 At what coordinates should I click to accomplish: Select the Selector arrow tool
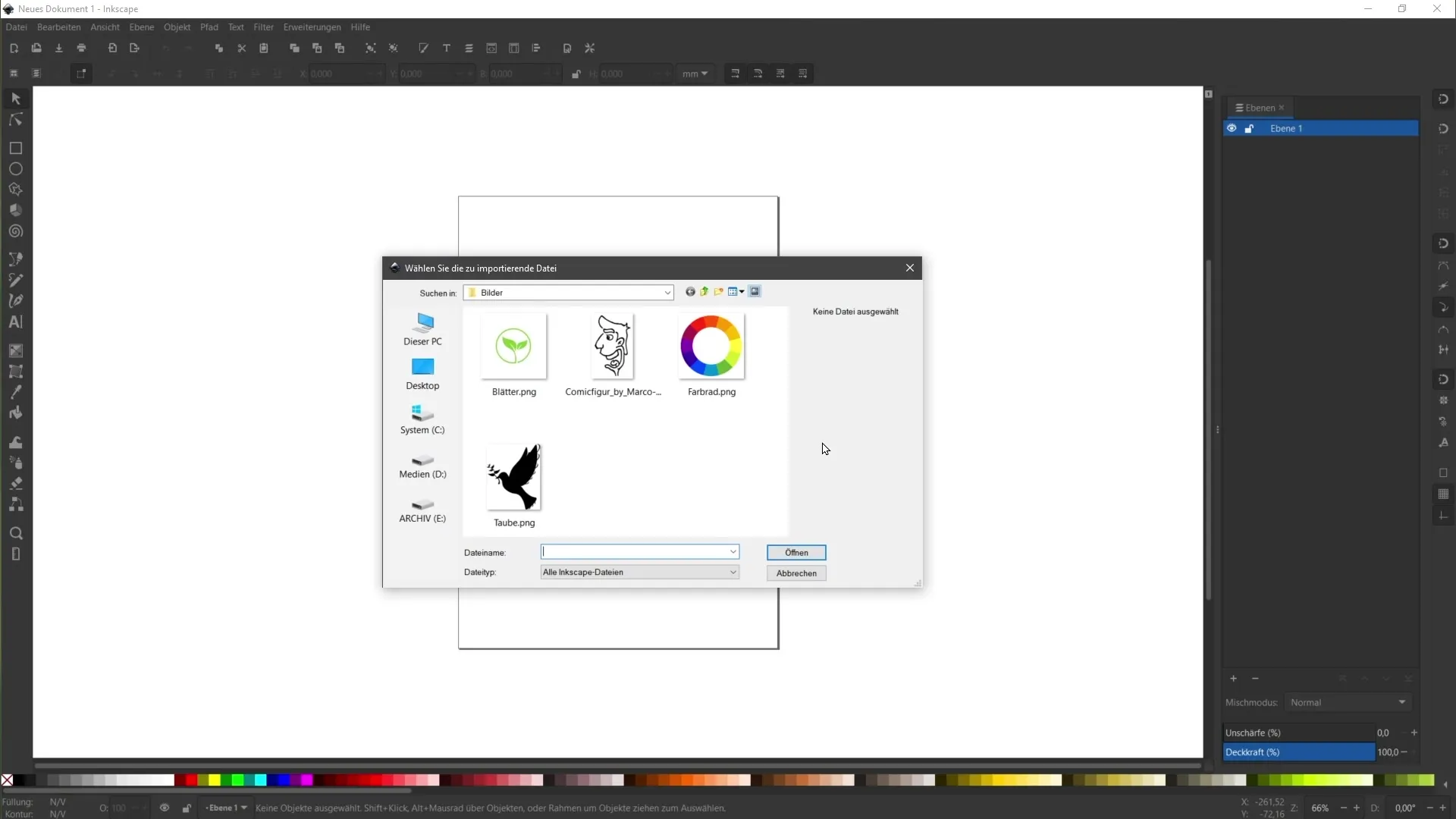[x=15, y=97]
